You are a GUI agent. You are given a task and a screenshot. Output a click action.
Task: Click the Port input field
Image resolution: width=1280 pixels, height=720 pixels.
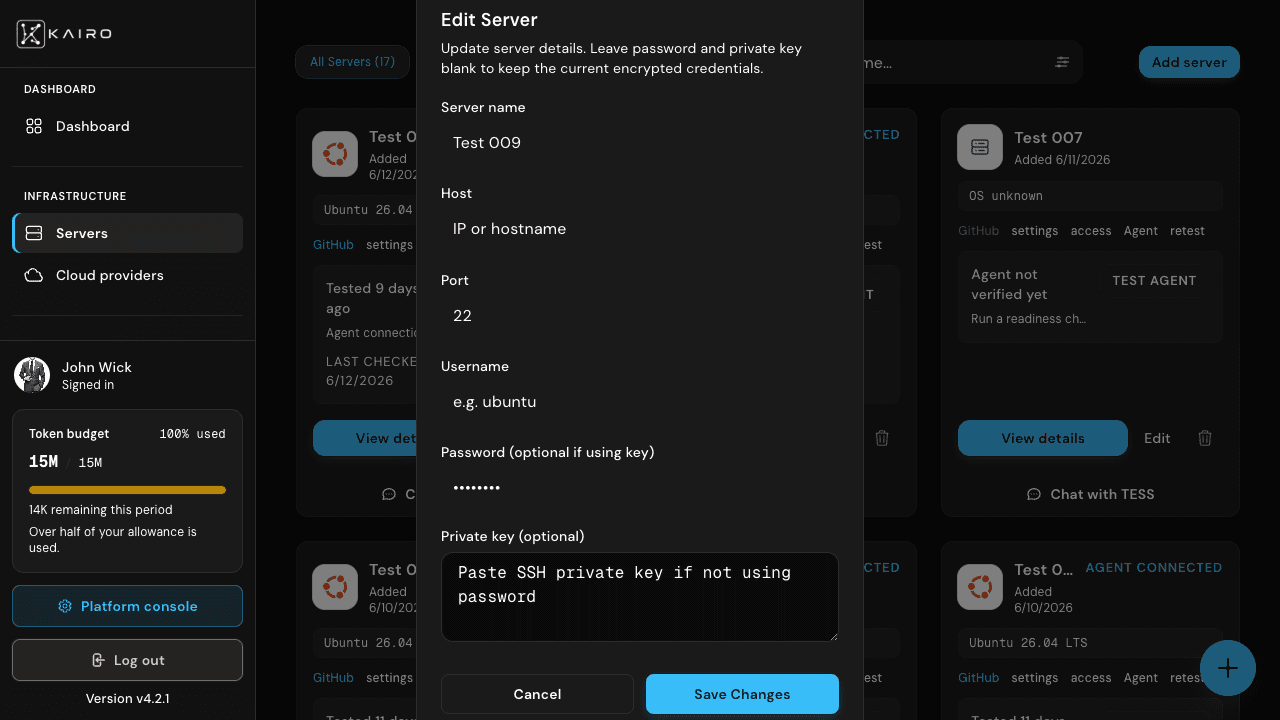(x=640, y=316)
